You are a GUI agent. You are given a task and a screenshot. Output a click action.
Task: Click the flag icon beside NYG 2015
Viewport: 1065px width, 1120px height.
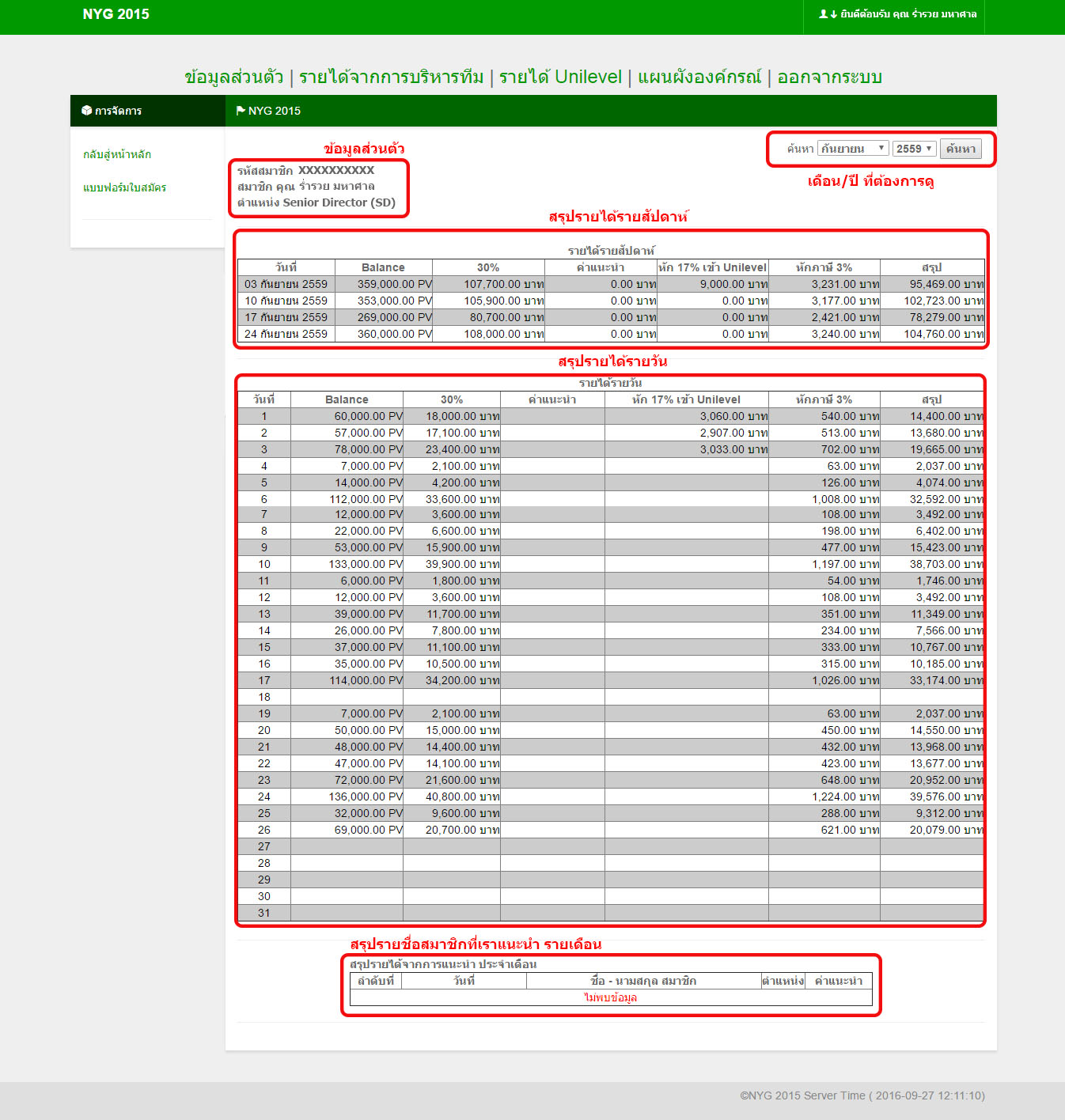241,111
